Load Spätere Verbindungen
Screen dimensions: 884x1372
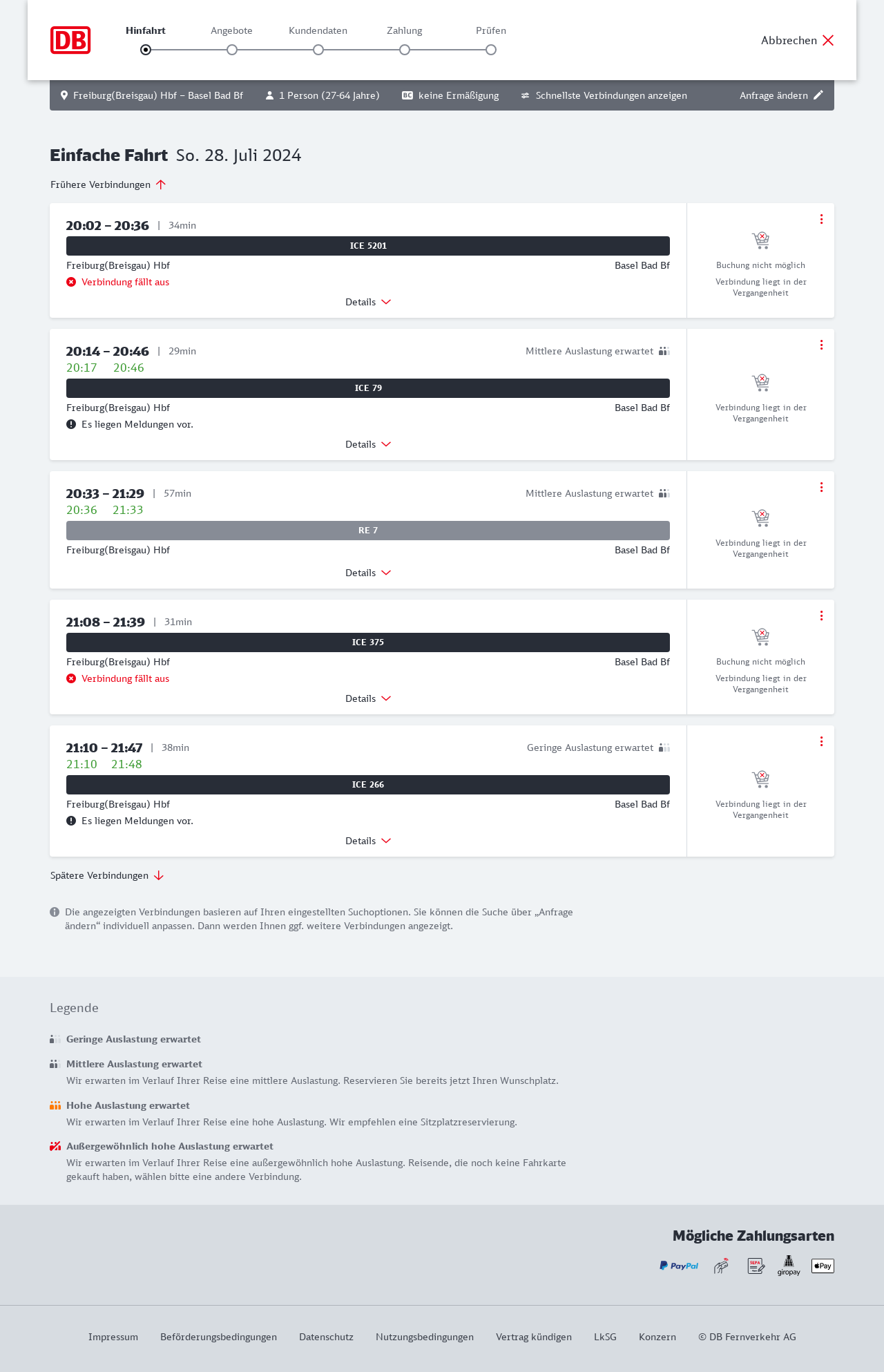tap(107, 875)
